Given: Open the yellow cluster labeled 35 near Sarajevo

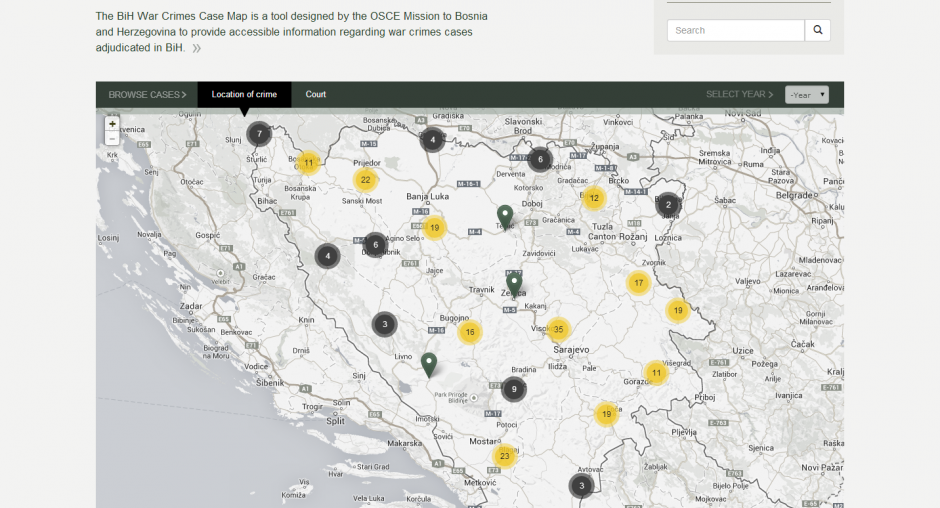Looking at the screenshot, I should coord(558,329).
